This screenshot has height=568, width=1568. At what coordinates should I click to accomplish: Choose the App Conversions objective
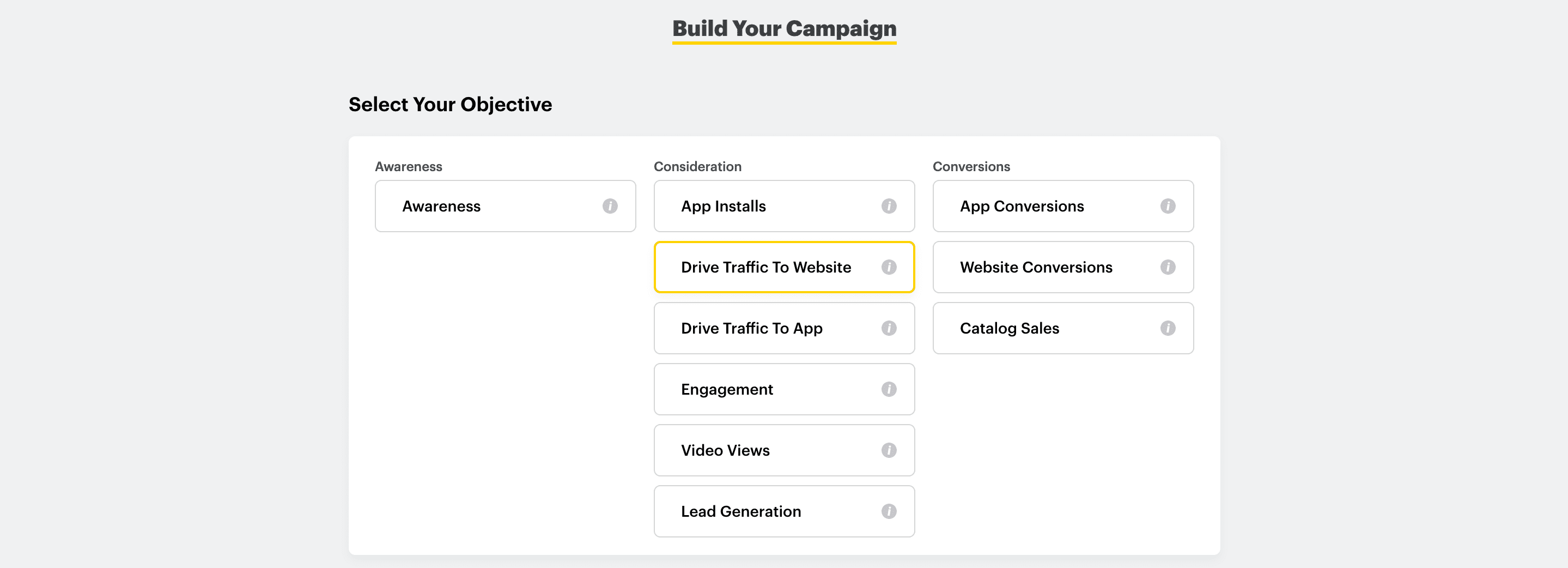click(x=1022, y=207)
